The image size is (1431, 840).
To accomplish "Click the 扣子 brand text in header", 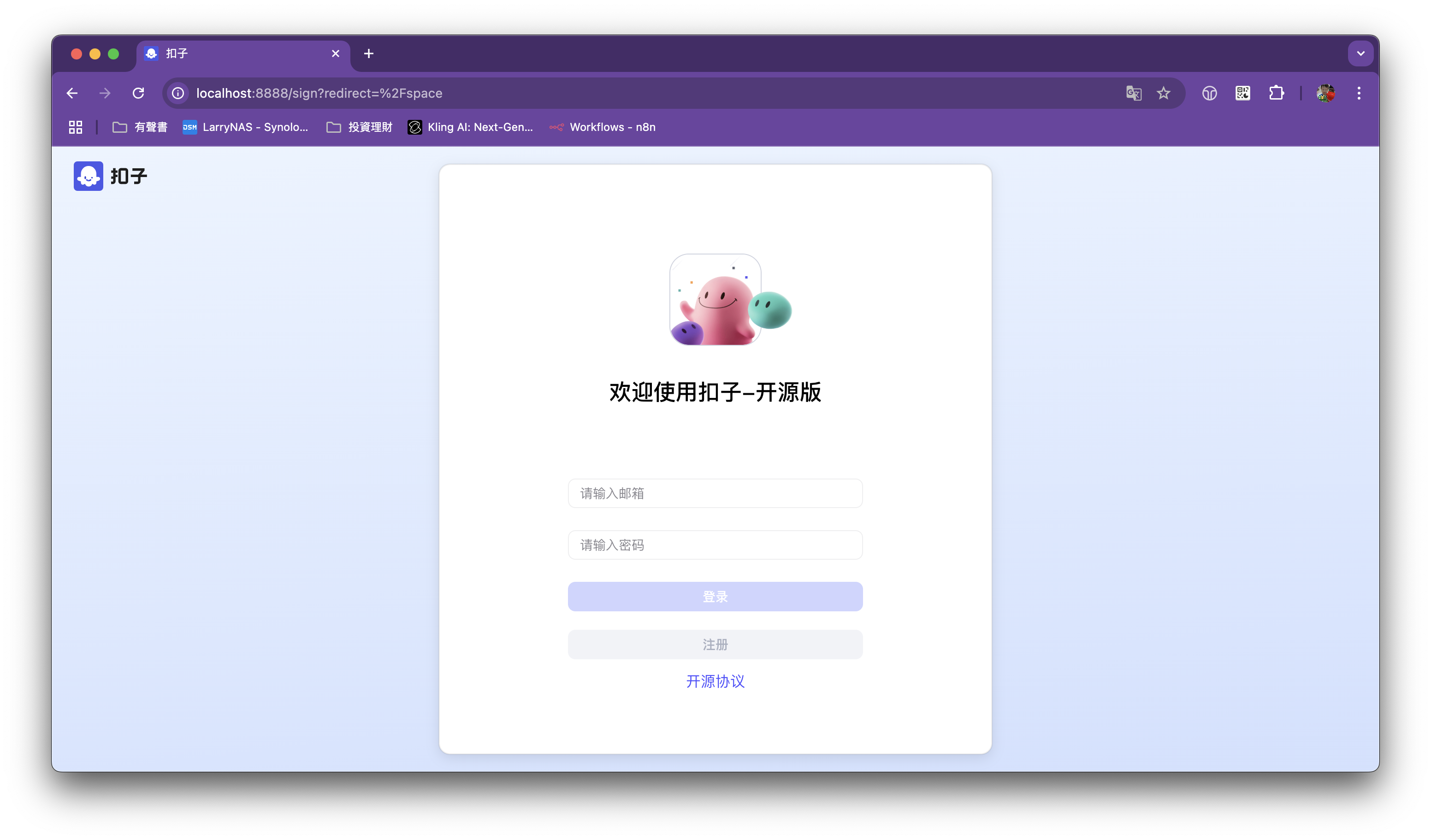I will click(x=129, y=176).
